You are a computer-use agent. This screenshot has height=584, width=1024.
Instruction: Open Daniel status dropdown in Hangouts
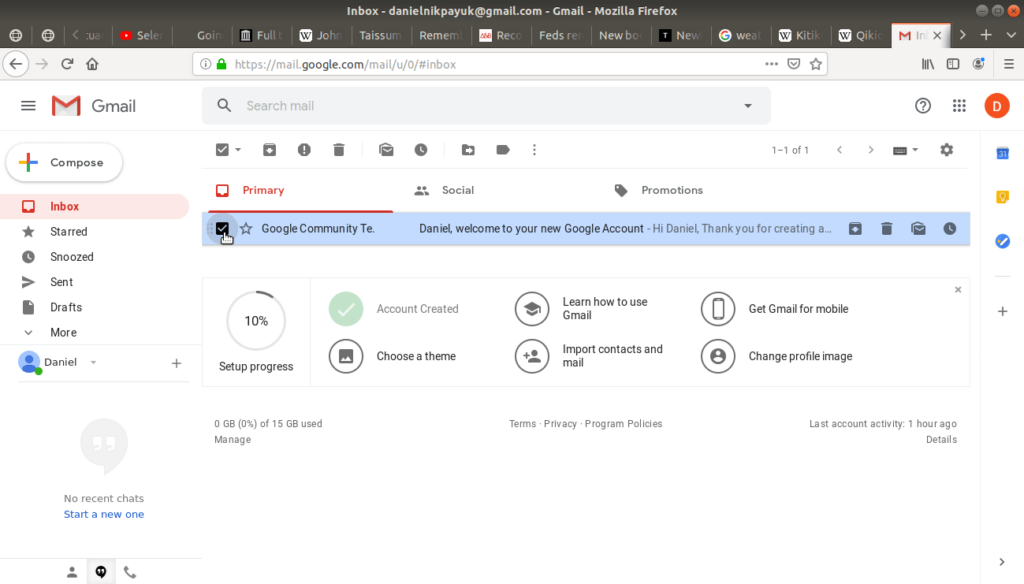pos(93,362)
